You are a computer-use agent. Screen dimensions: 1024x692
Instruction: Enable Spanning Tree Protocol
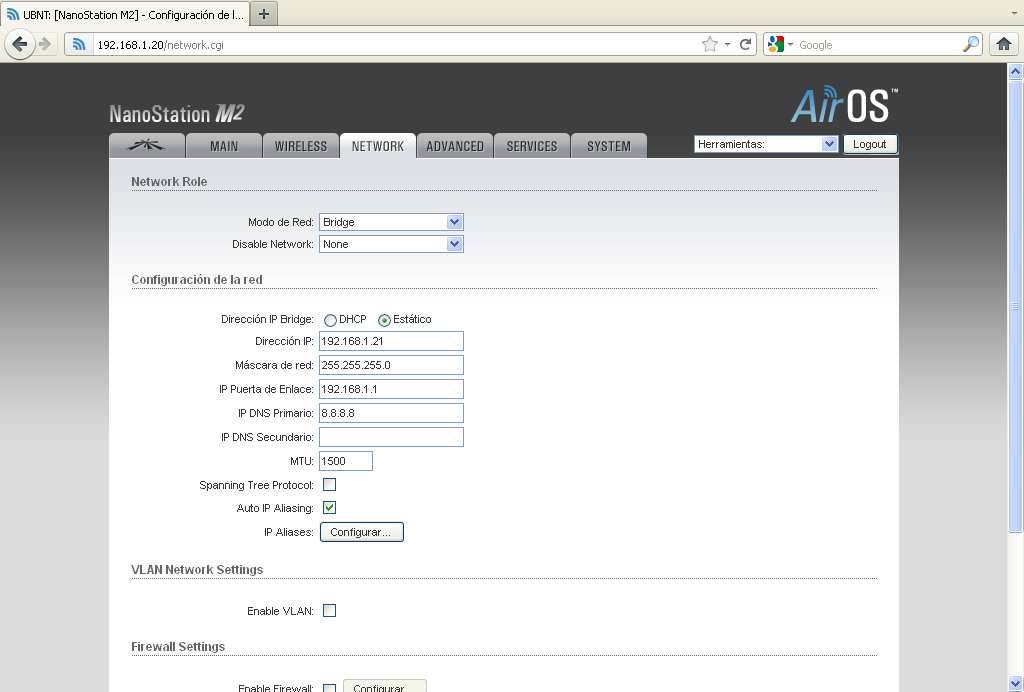click(329, 483)
